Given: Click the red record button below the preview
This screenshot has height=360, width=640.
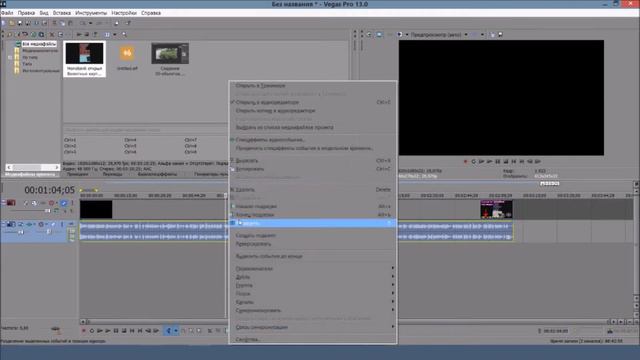Looking at the screenshot, I should click(465, 162).
